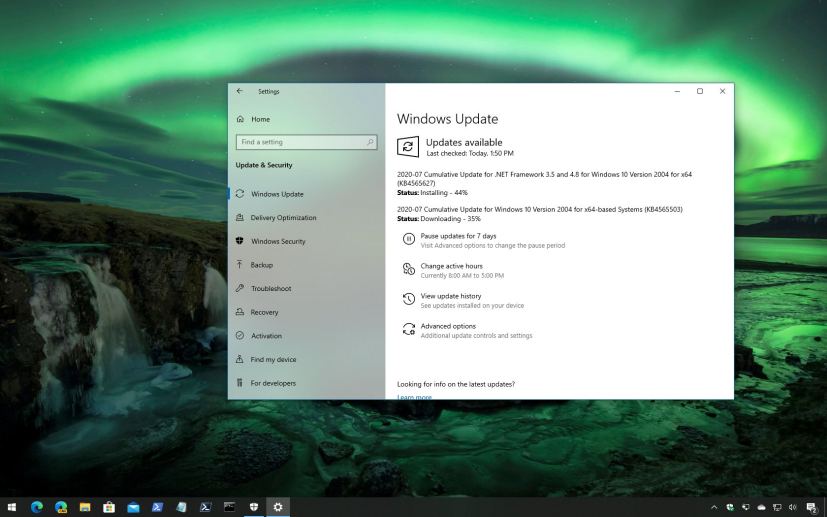Click the search magnifier icon in Find a setting
Viewport: 827px width, 517px height.
[370, 142]
